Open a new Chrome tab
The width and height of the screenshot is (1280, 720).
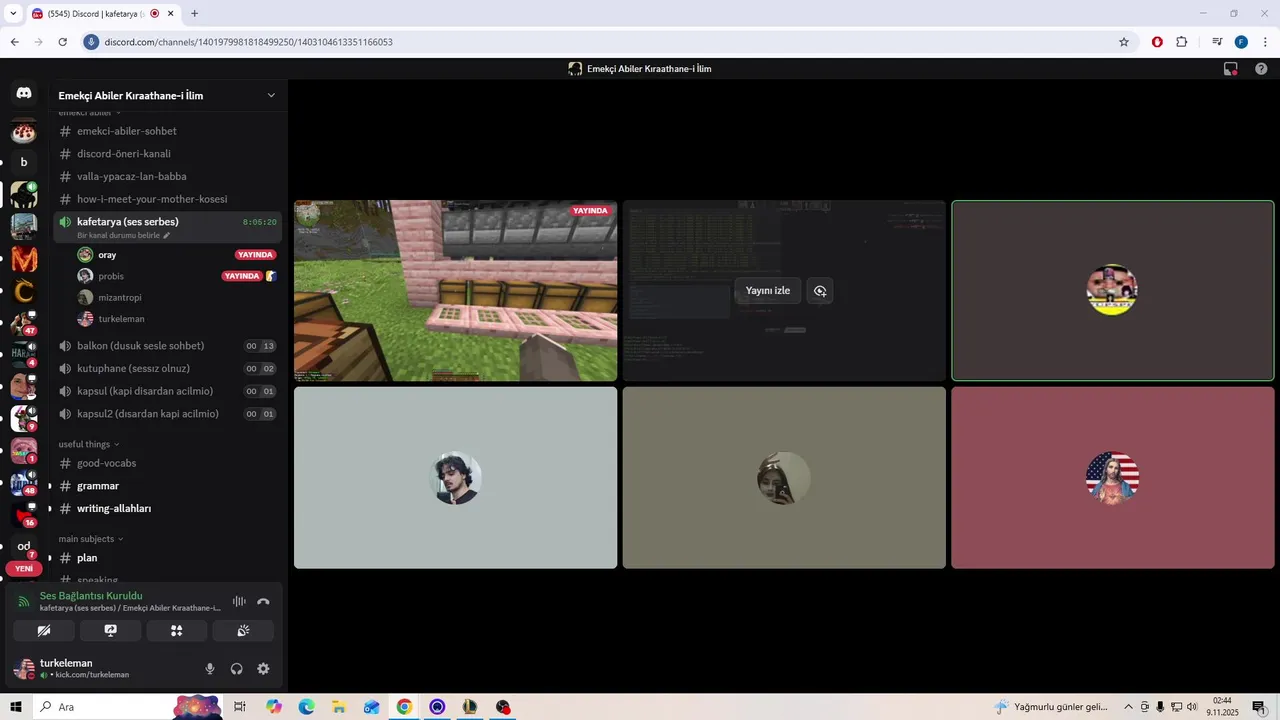pos(194,14)
